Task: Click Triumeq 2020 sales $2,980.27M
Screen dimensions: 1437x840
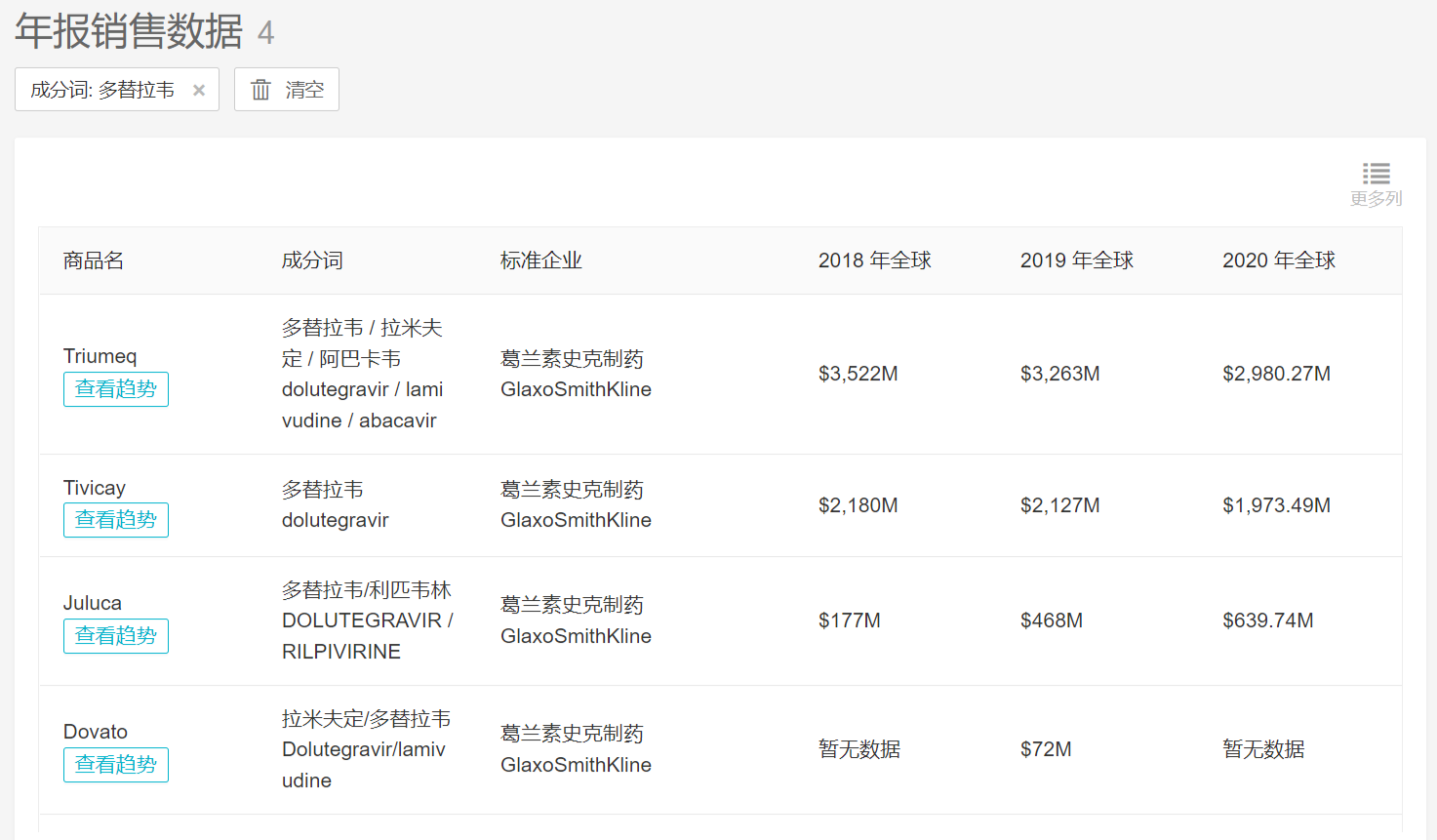Action: [1277, 374]
